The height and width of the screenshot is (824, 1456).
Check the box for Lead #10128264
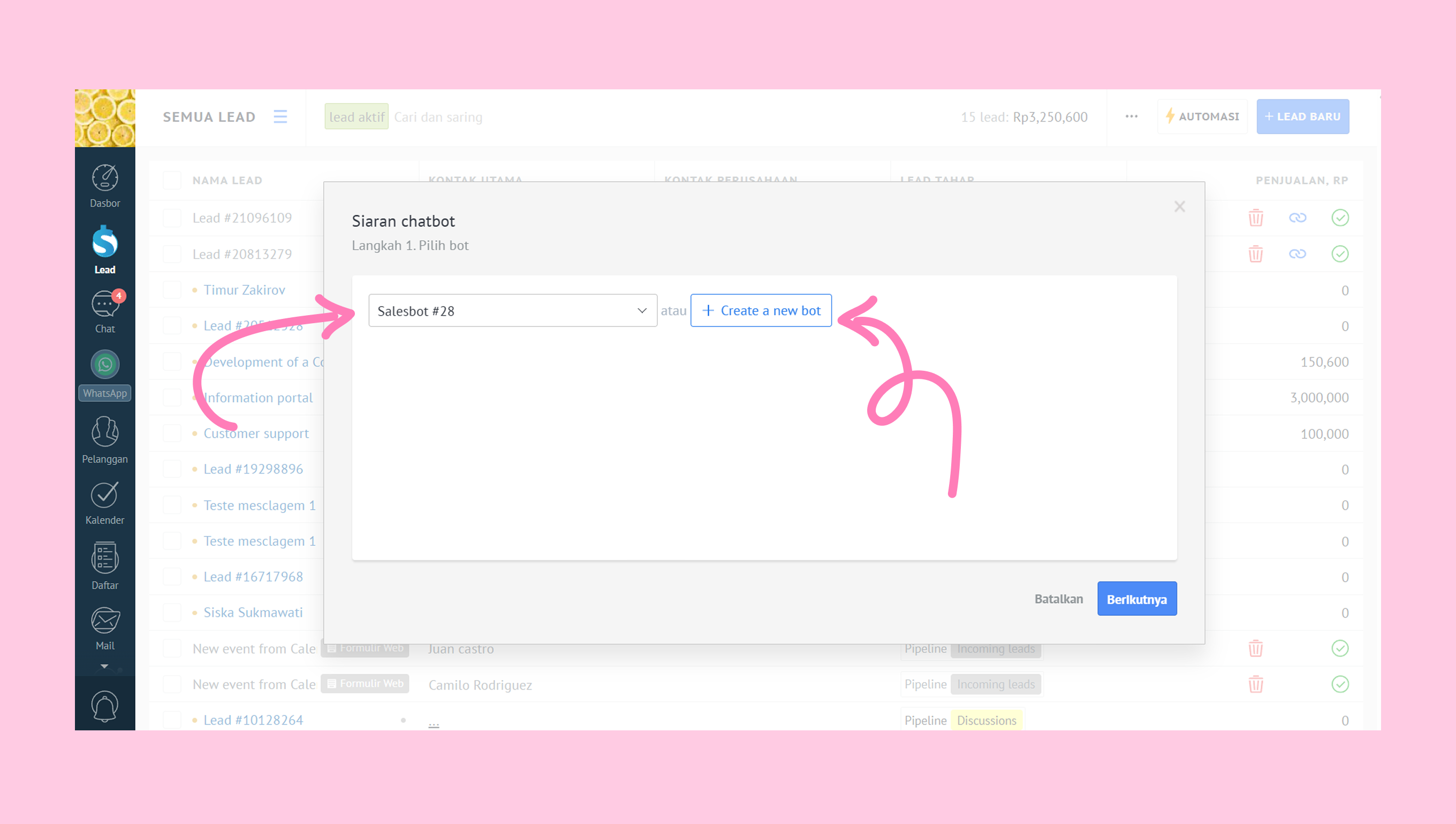(x=172, y=720)
